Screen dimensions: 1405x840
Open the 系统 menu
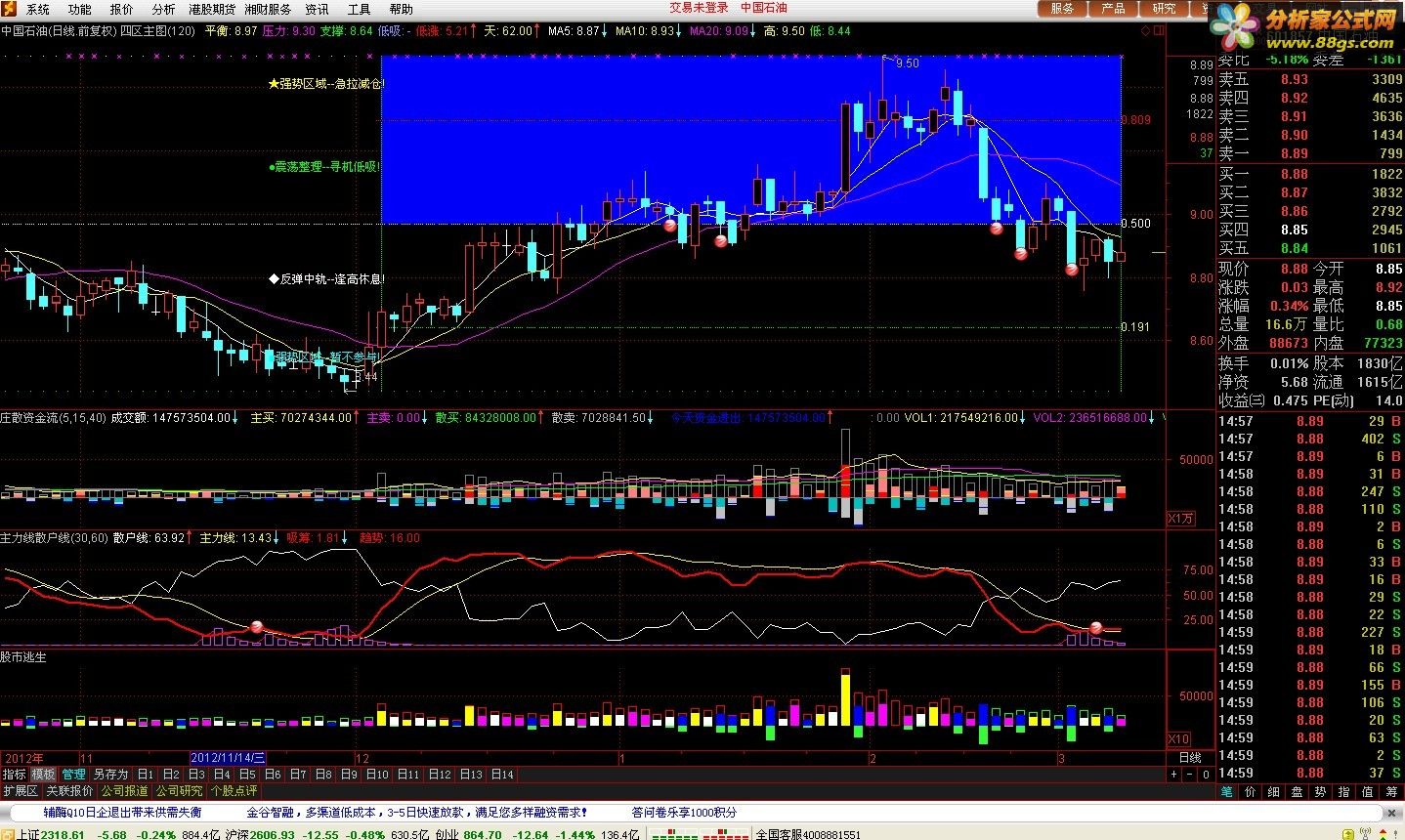(37, 9)
